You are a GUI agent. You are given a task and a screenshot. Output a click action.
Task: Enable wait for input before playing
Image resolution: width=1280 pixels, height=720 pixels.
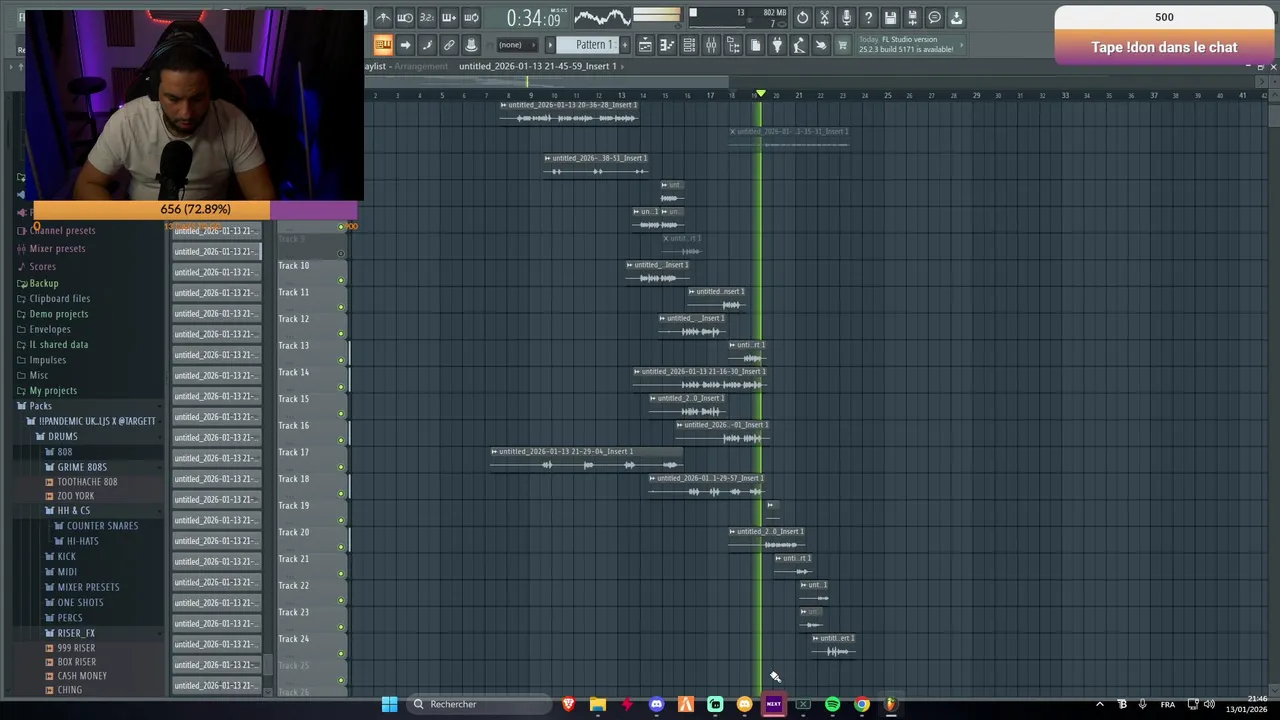click(405, 17)
